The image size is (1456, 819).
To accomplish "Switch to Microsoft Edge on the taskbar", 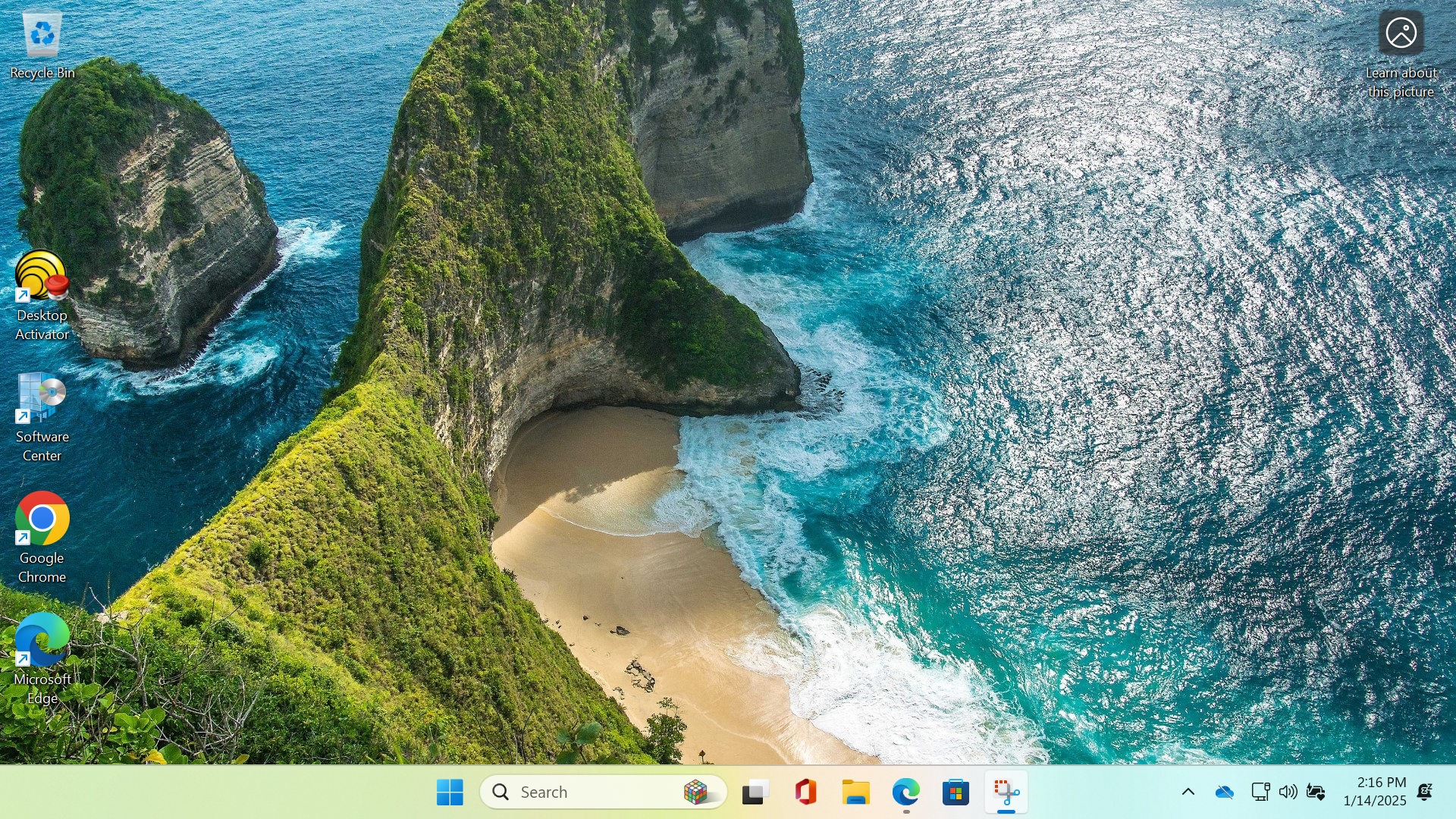I will [x=906, y=792].
